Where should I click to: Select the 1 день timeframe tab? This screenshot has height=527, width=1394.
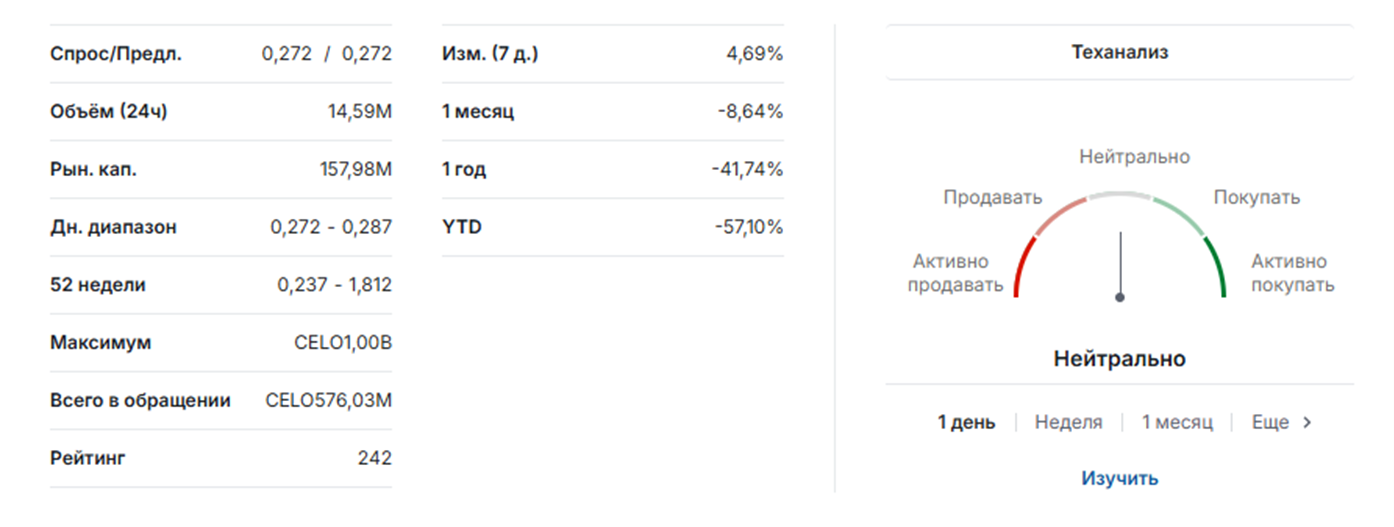click(x=966, y=422)
